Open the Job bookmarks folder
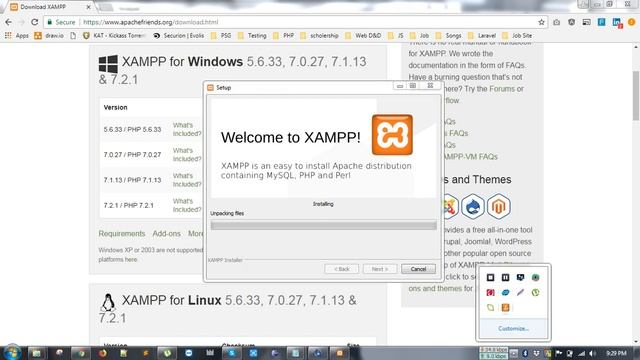Screen dimensions: 640x360 pyautogui.click(x=420, y=36)
